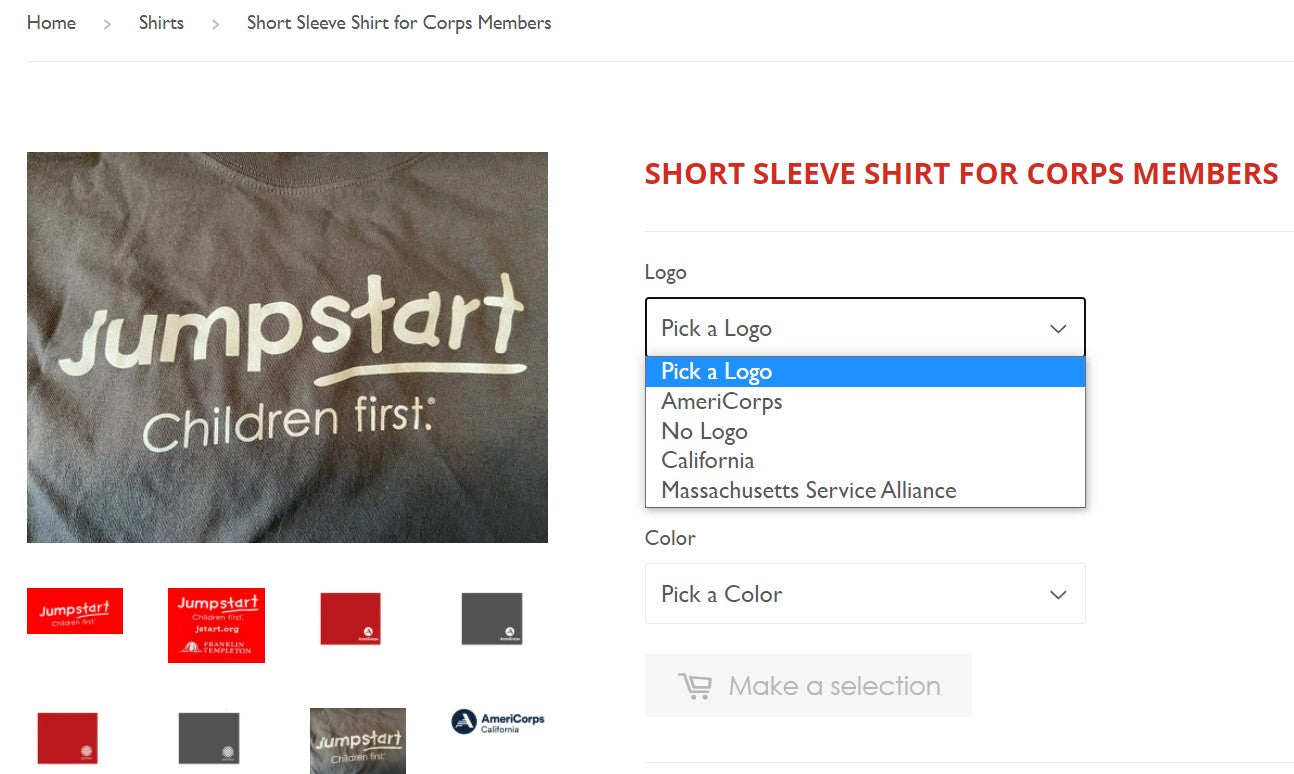The image size is (1294, 774).
Task: Open the Logo dropdown via its chevron arrow
Action: [1058, 327]
